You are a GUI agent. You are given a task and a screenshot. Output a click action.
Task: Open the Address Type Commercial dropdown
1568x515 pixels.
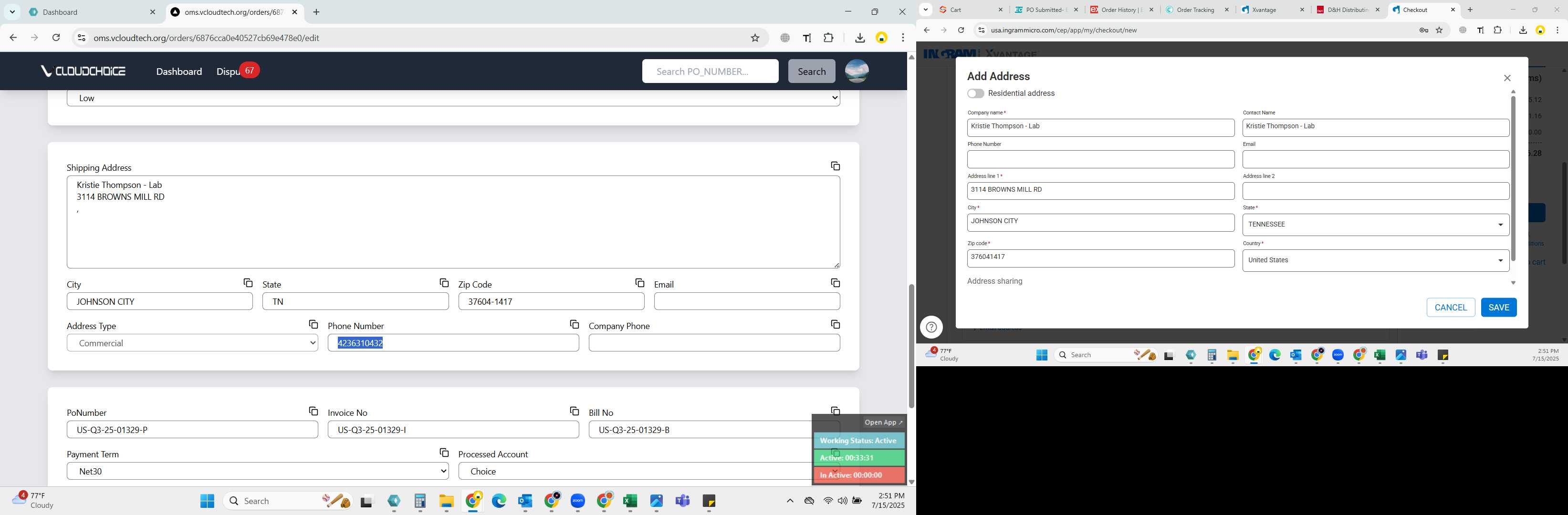coord(192,343)
